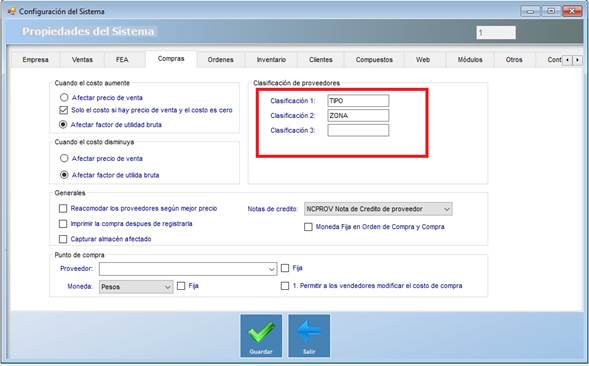Click the application icon in title bar

click(x=12, y=11)
